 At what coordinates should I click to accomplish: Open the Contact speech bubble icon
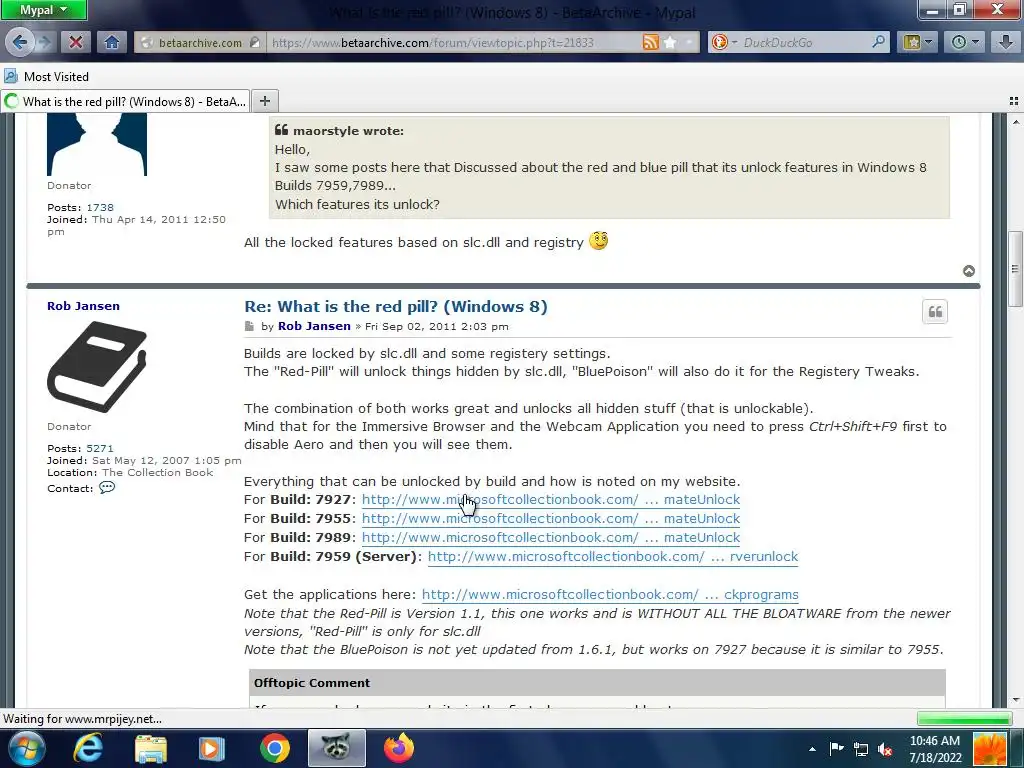point(107,488)
